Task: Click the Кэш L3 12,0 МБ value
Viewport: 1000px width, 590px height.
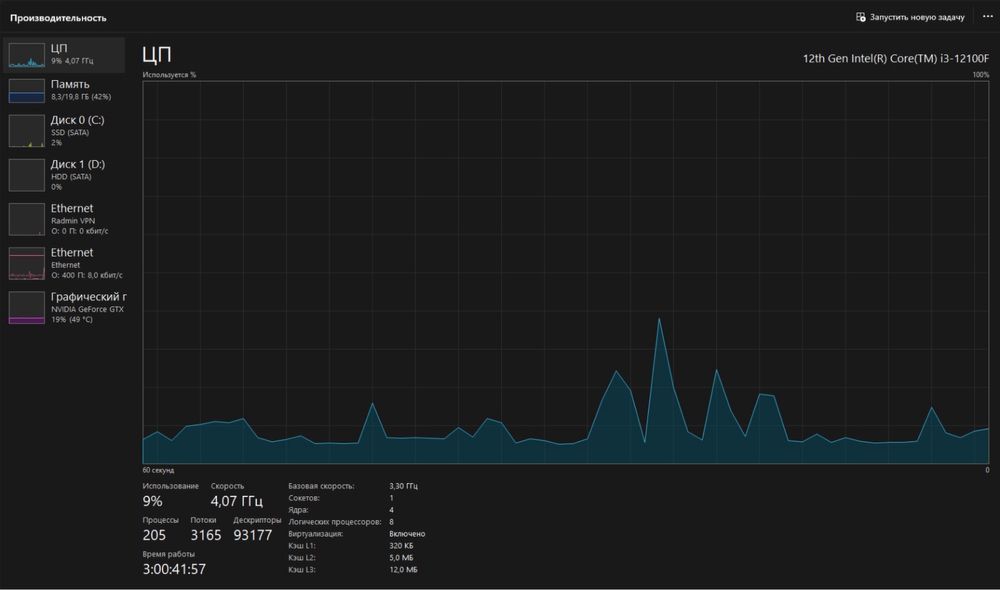Action: coord(403,570)
